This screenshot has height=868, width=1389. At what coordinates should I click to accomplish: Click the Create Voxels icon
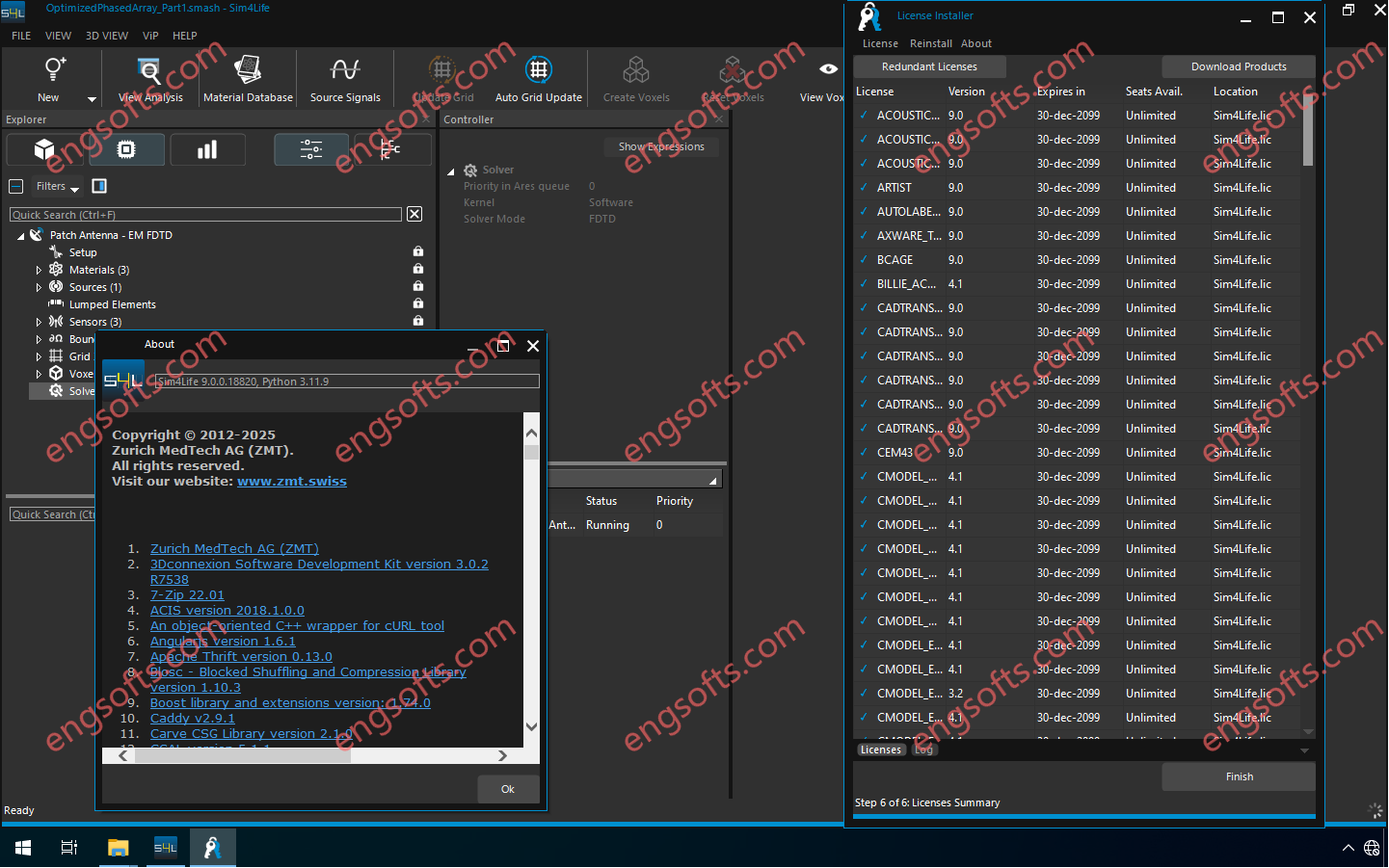tap(636, 69)
